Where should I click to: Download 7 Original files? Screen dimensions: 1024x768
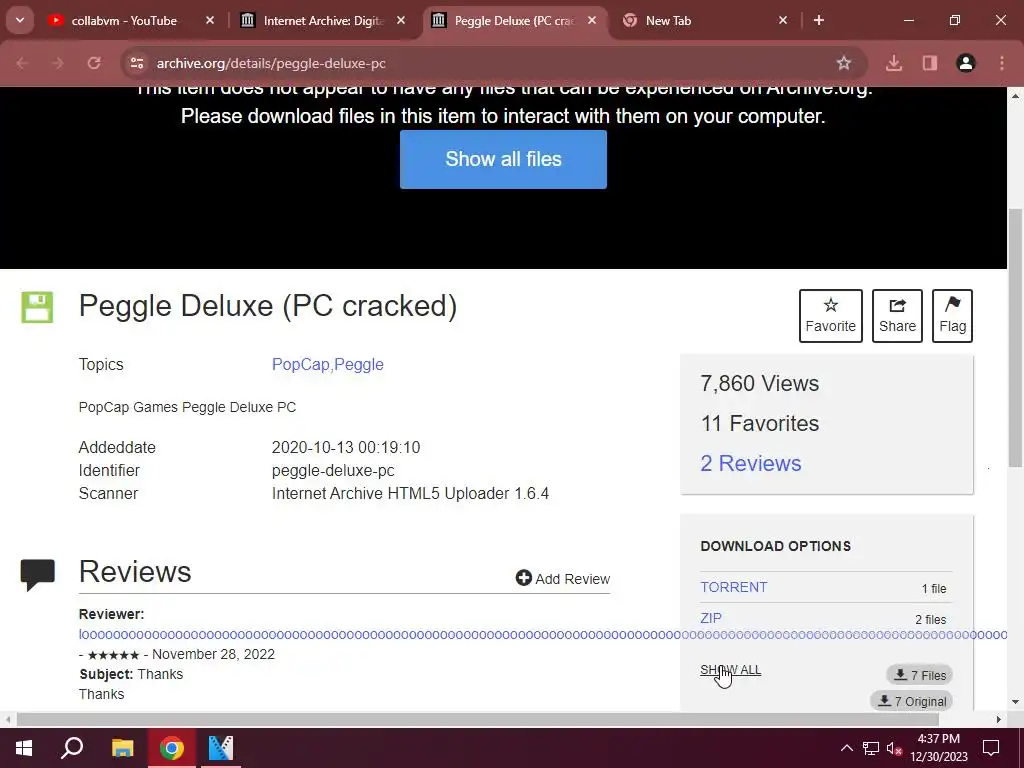[x=912, y=701]
